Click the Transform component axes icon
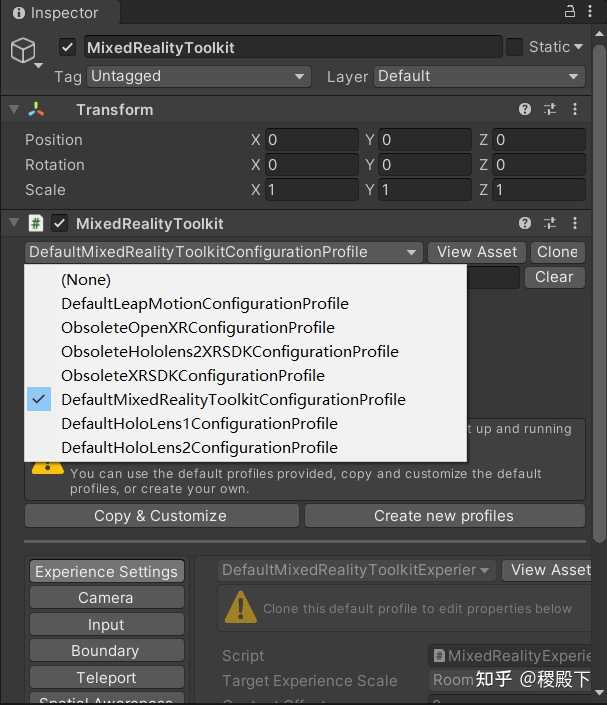 (x=36, y=110)
